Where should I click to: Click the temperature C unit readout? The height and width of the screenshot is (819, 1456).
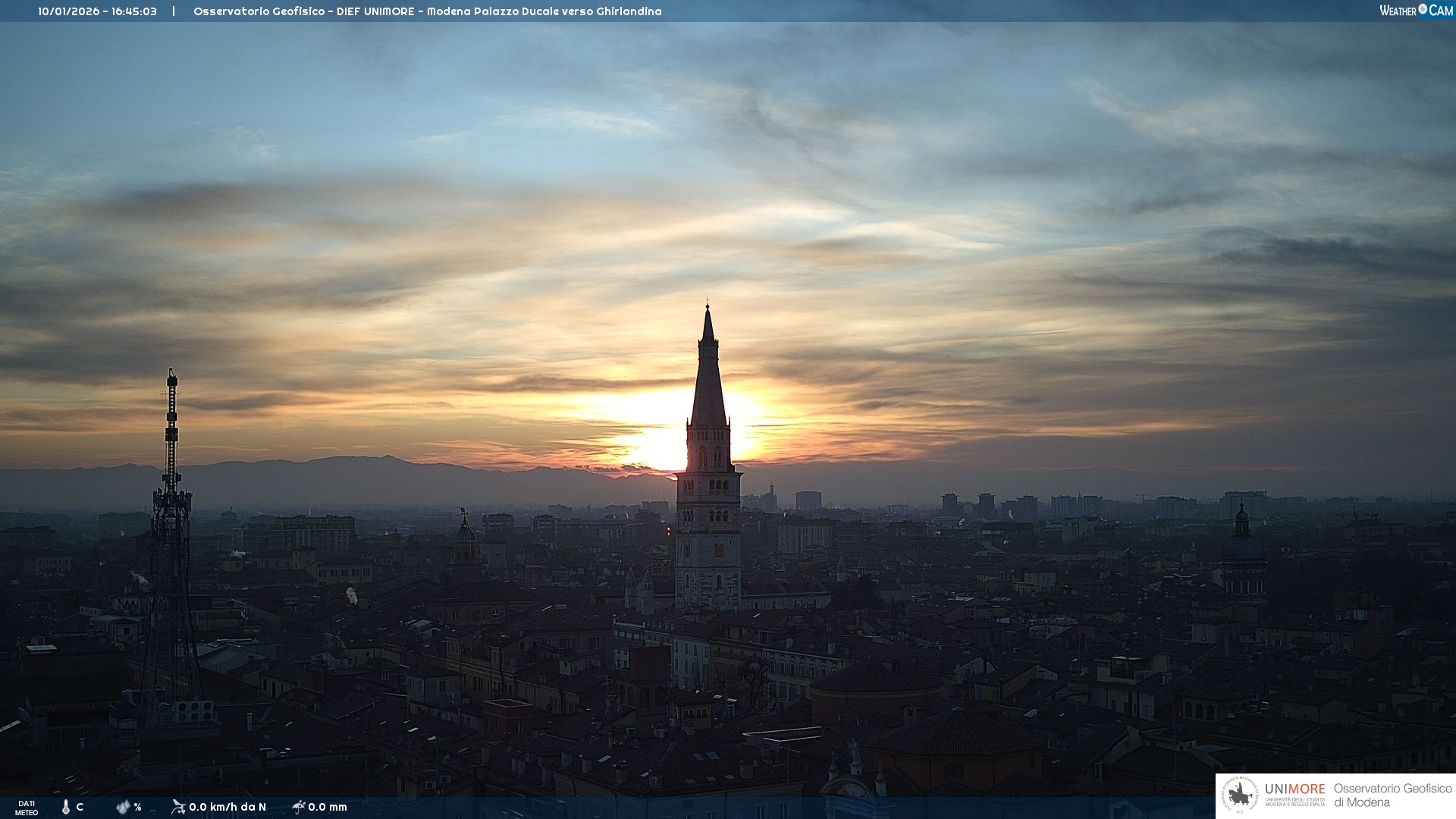pos(80,807)
